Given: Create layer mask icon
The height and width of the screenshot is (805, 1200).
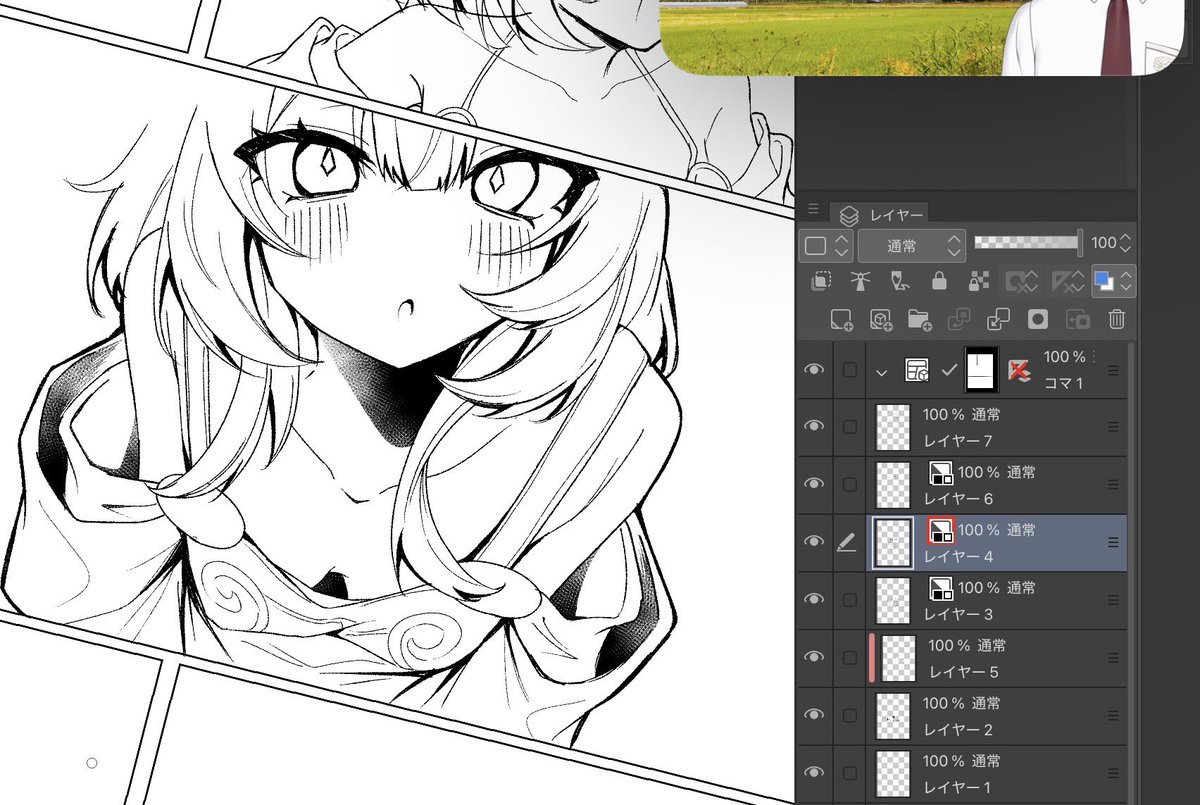Looking at the screenshot, I should 1038,320.
